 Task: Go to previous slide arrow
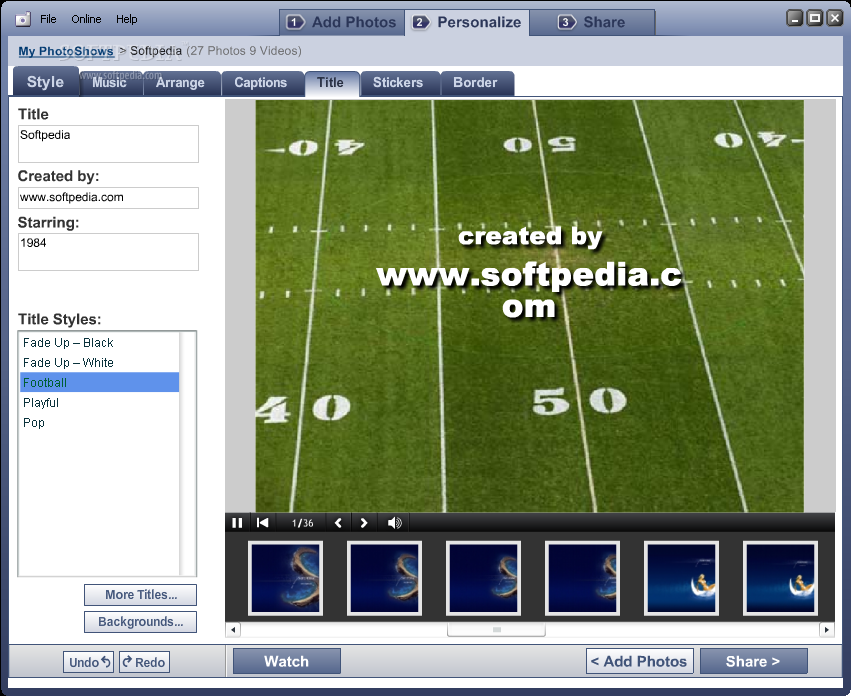339,523
